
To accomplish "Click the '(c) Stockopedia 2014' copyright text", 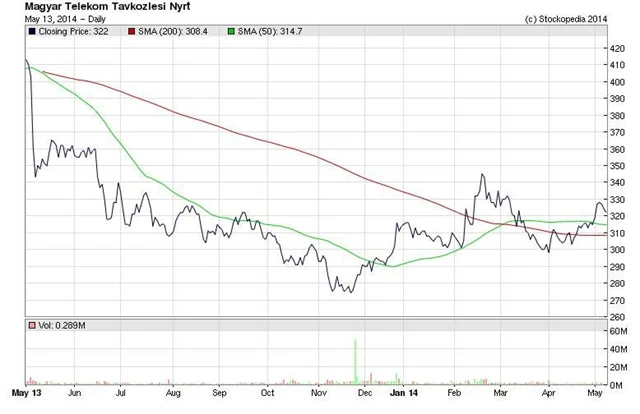I will (x=566, y=19).
